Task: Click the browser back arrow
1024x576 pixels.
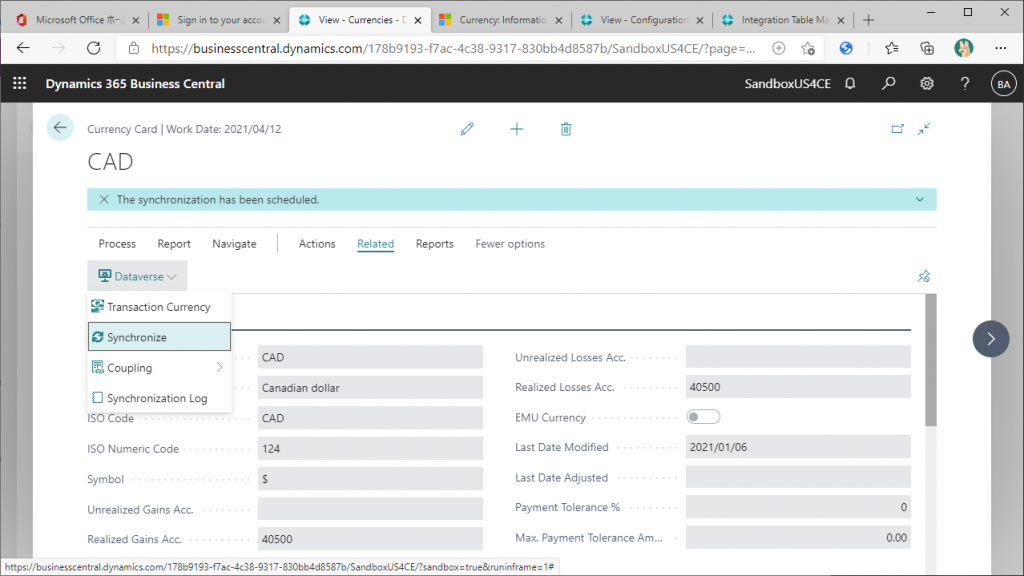Action: pyautogui.click(x=24, y=48)
